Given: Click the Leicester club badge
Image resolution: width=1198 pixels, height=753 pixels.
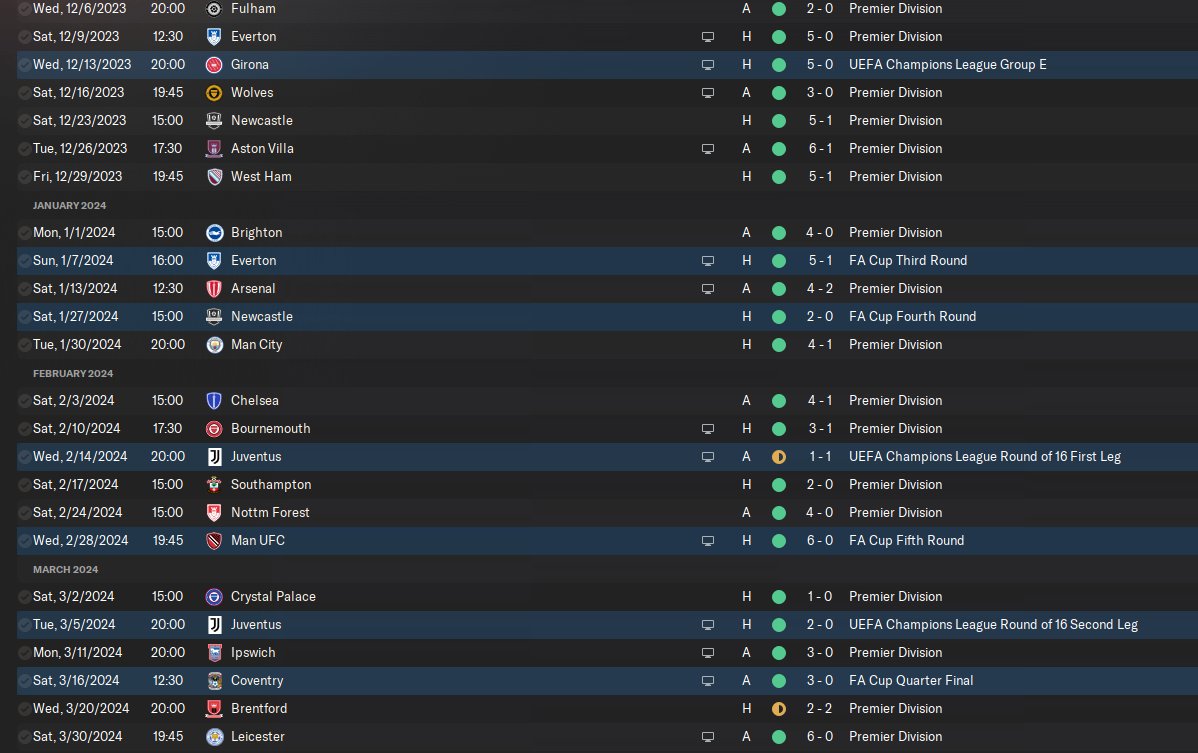Looking at the screenshot, I should 214,737.
